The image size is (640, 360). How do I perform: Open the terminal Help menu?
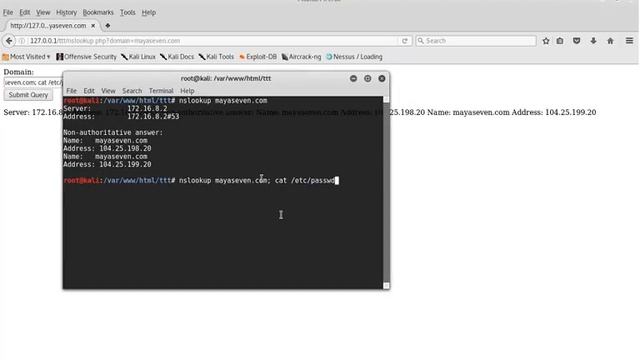pyautogui.click(x=187, y=91)
